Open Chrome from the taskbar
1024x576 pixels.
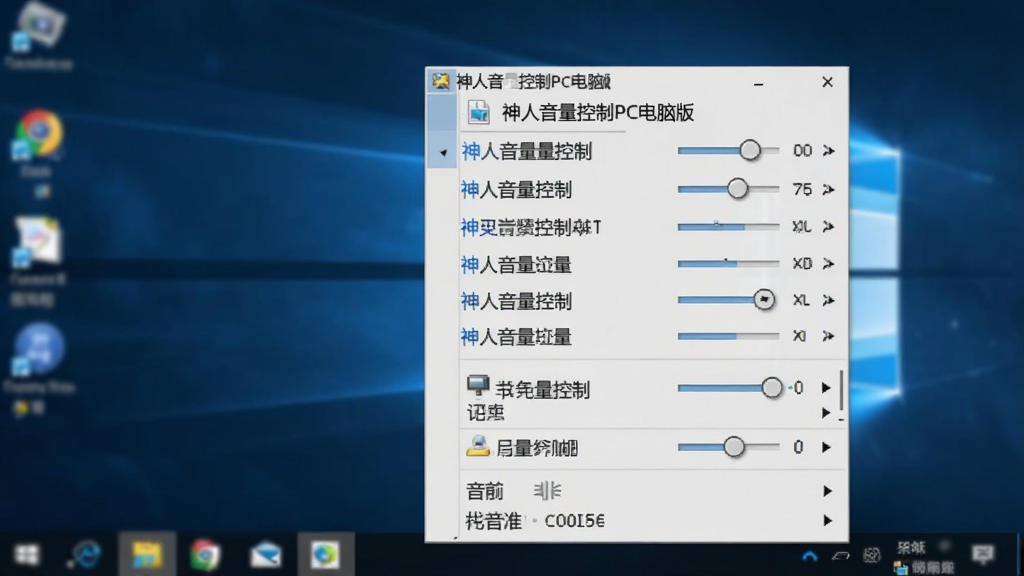tap(206, 555)
